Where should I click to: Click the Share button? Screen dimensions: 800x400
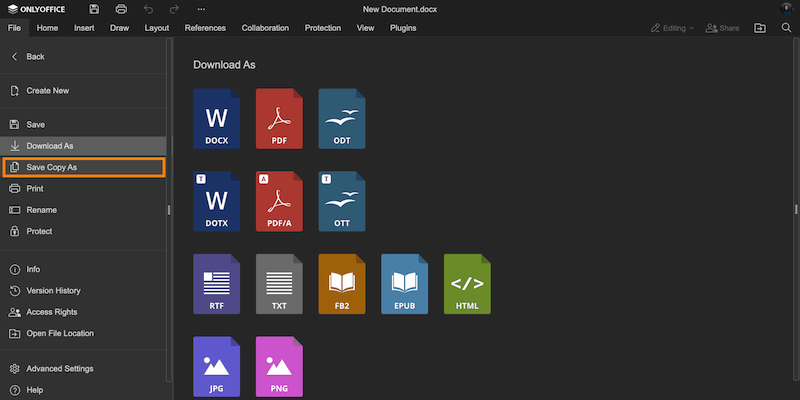(x=722, y=28)
